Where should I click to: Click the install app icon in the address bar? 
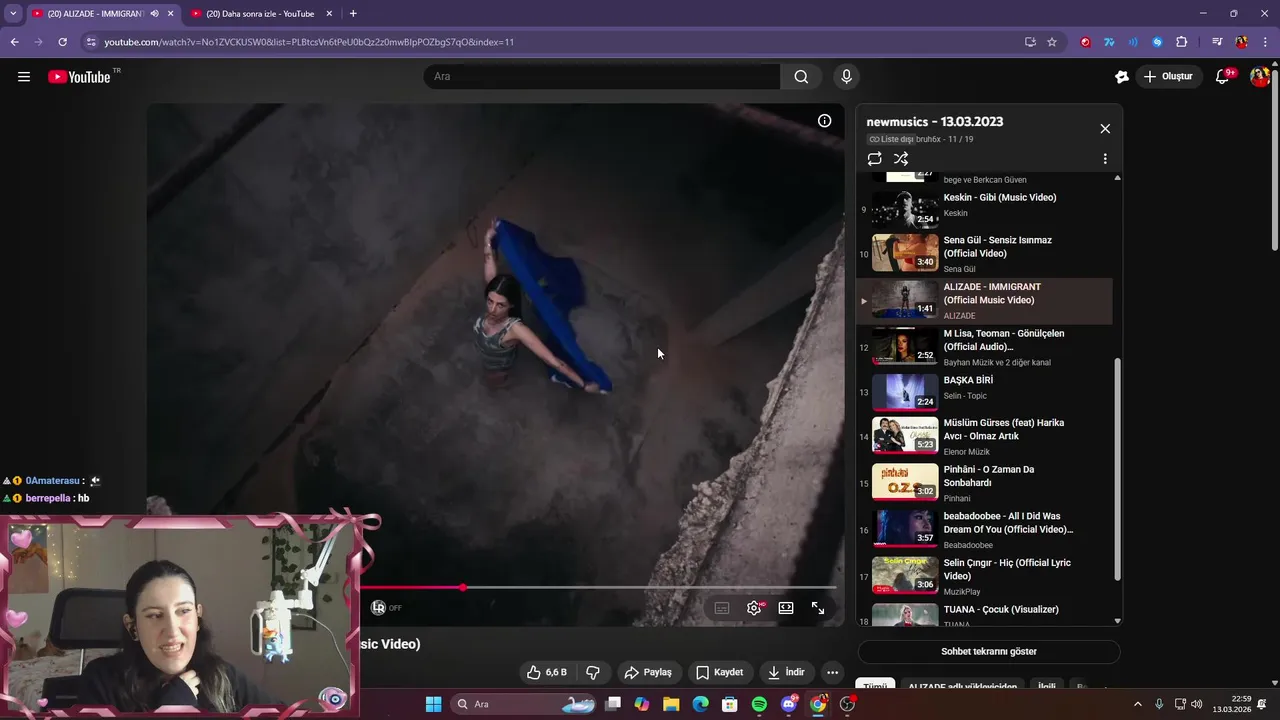point(1030,42)
